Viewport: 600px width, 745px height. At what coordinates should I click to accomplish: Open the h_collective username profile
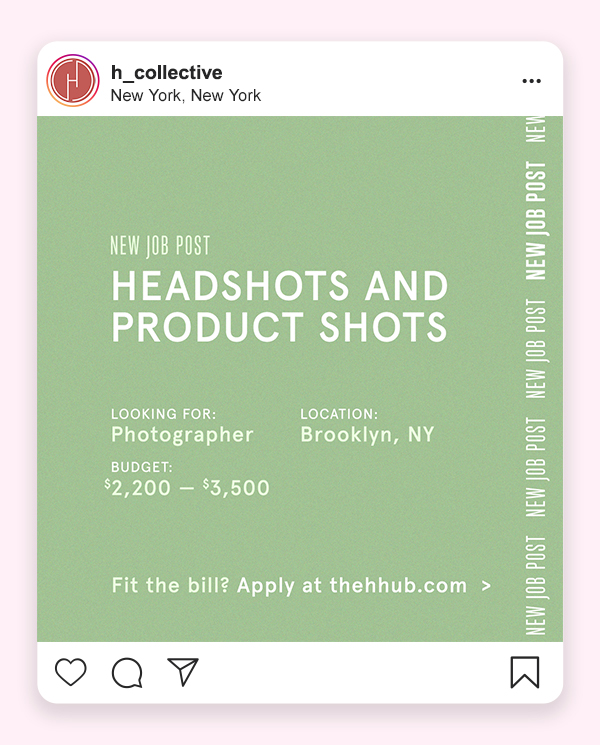pyautogui.click(x=166, y=73)
